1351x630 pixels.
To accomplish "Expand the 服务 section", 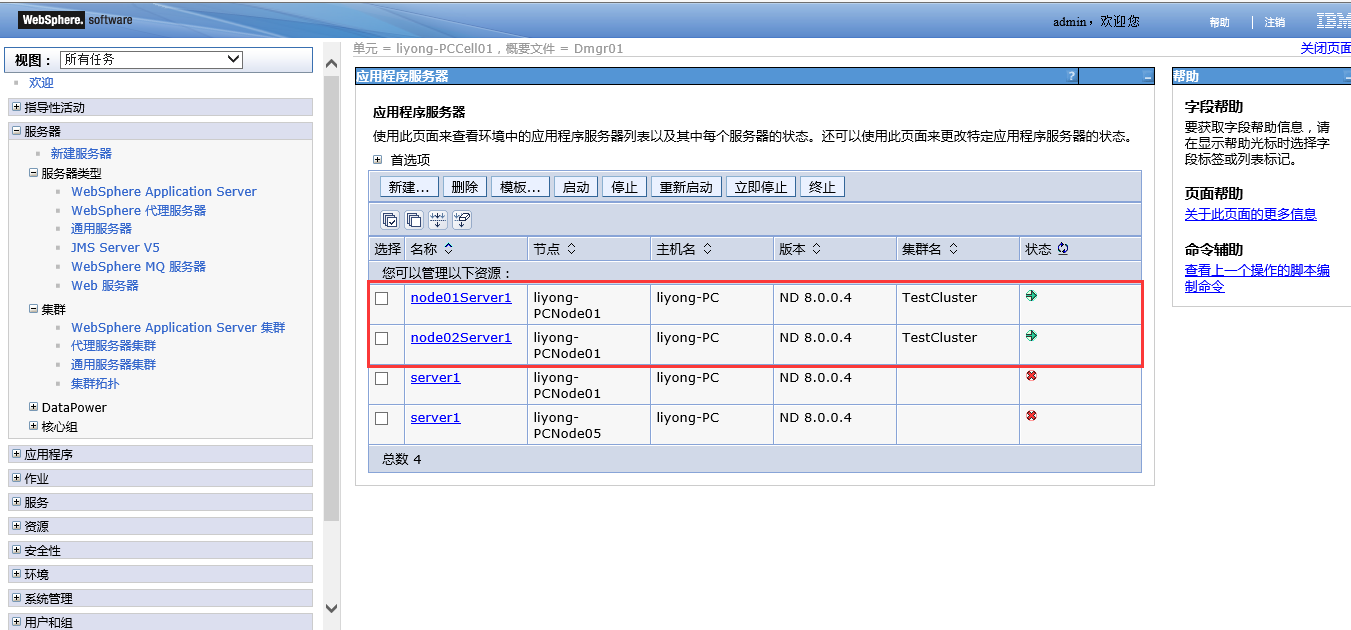I will pyautogui.click(x=16, y=502).
